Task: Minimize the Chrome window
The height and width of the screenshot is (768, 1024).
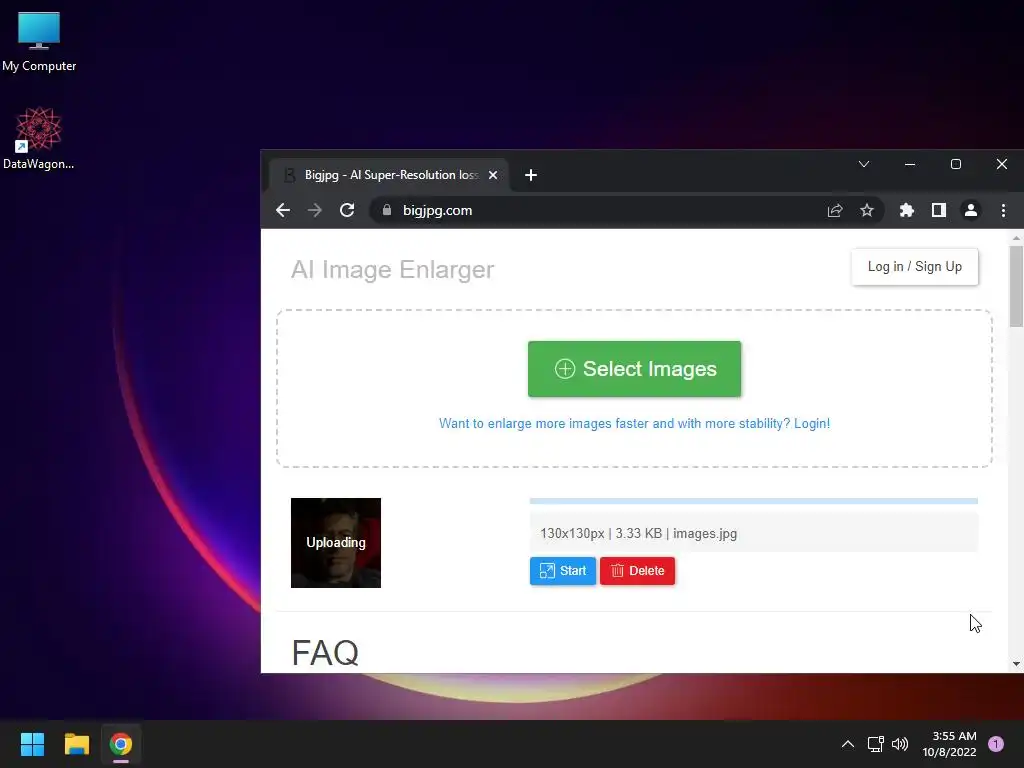Action: pyautogui.click(x=910, y=164)
